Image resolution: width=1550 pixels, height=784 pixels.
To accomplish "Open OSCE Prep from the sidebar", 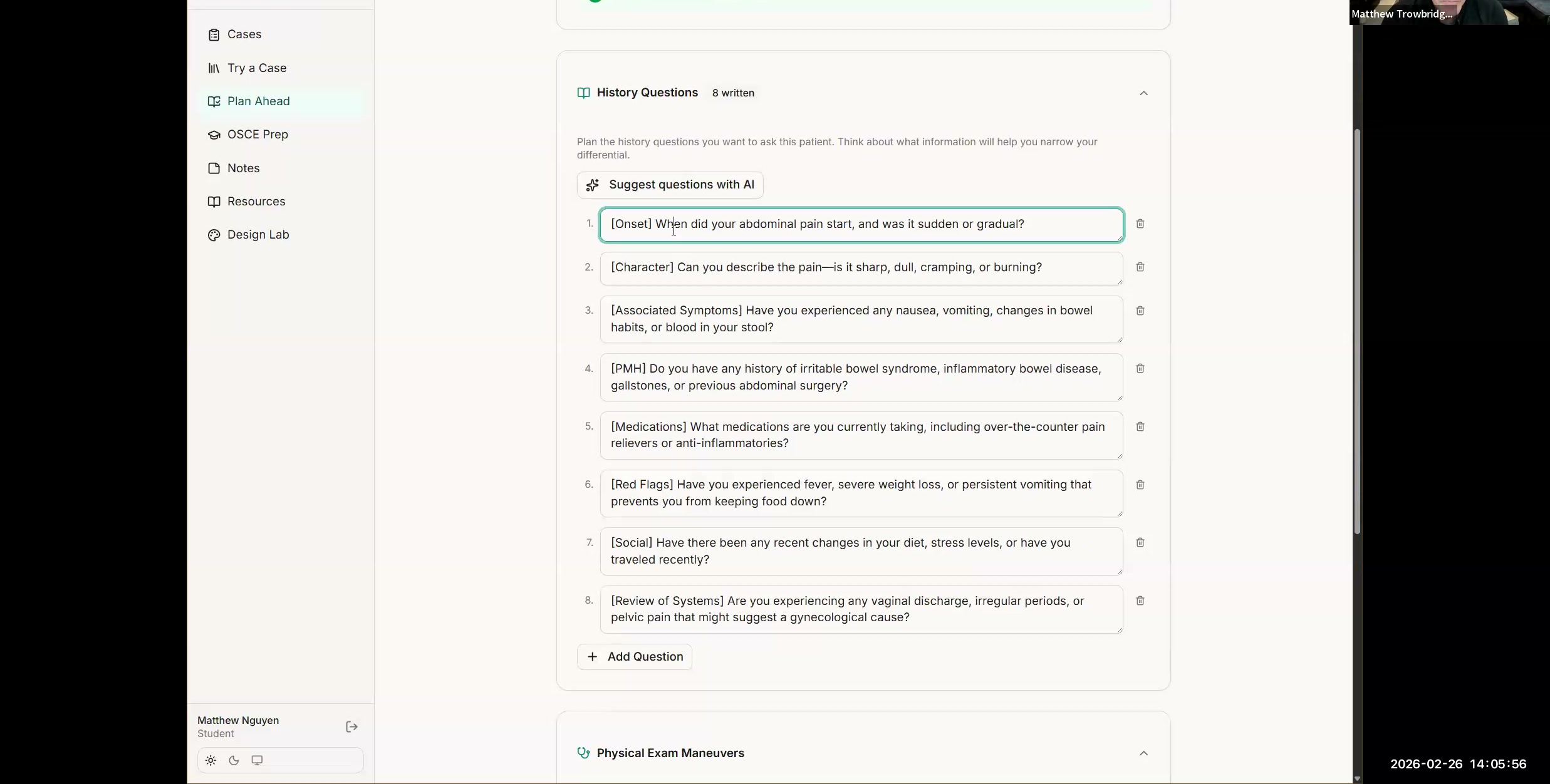I will [257, 135].
